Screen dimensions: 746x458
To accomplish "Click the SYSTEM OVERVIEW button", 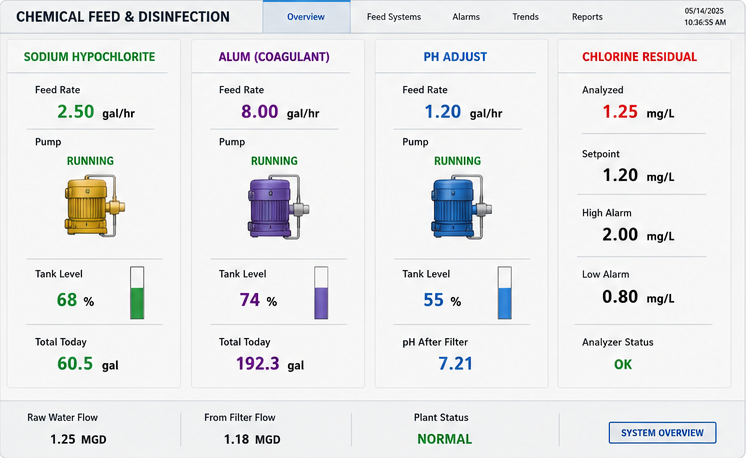I will point(662,433).
